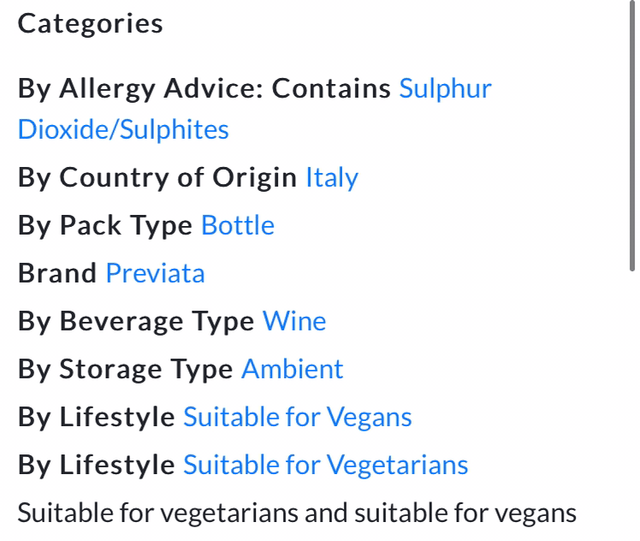Open the Sulphur allergy category link

click(x=445, y=89)
